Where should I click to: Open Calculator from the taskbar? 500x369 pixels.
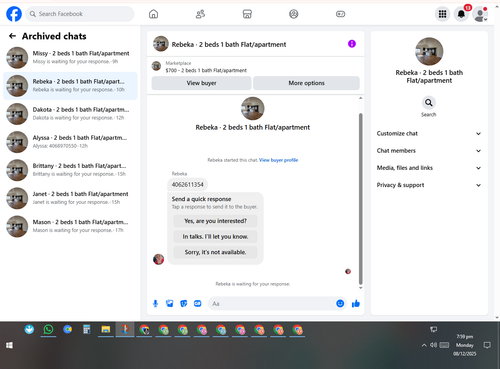[87, 330]
